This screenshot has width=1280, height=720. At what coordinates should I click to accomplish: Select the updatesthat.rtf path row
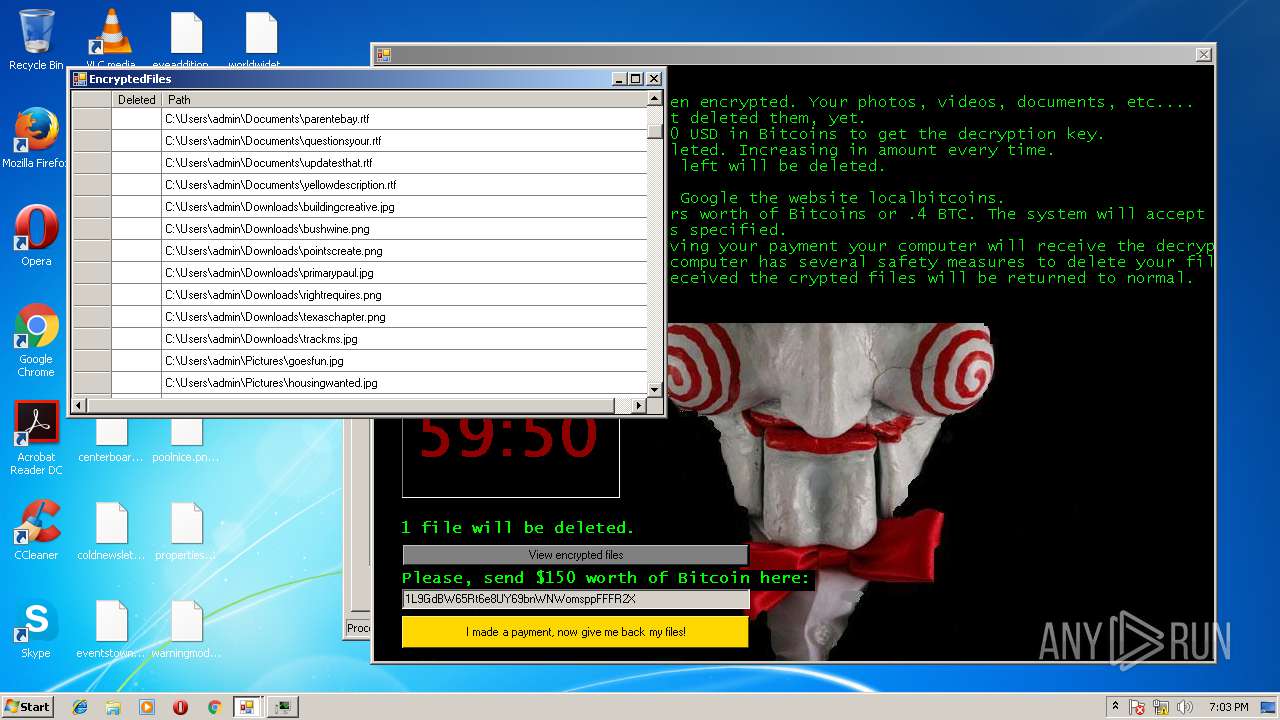point(404,163)
